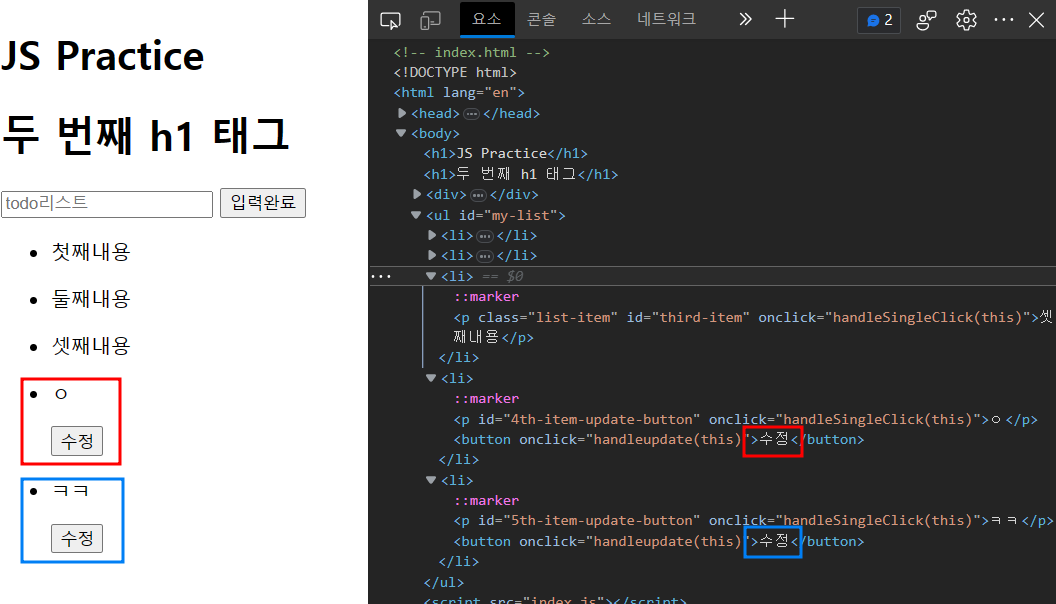Open the DevTools three-dot customize menu
1056x604 pixels.
coord(1003,20)
